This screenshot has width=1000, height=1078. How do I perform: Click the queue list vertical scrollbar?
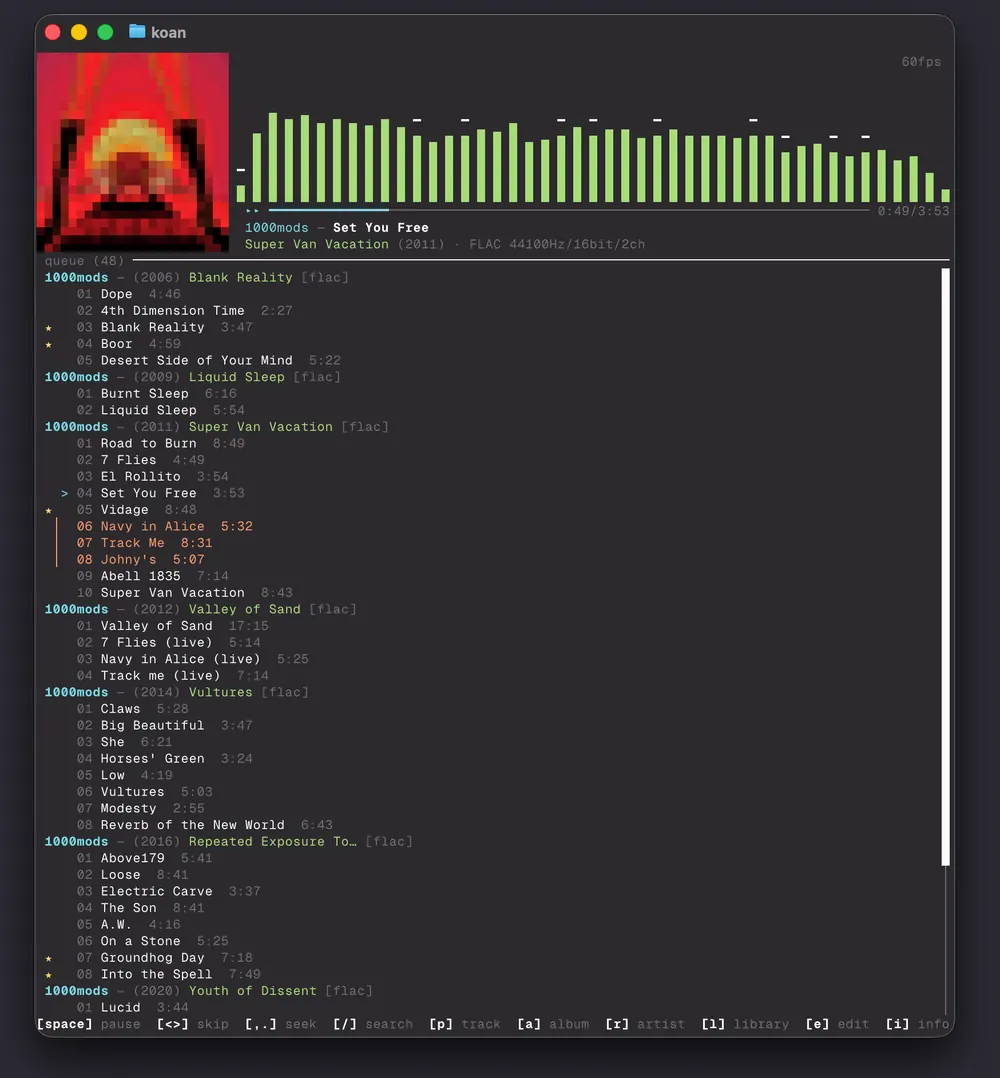coord(945,566)
